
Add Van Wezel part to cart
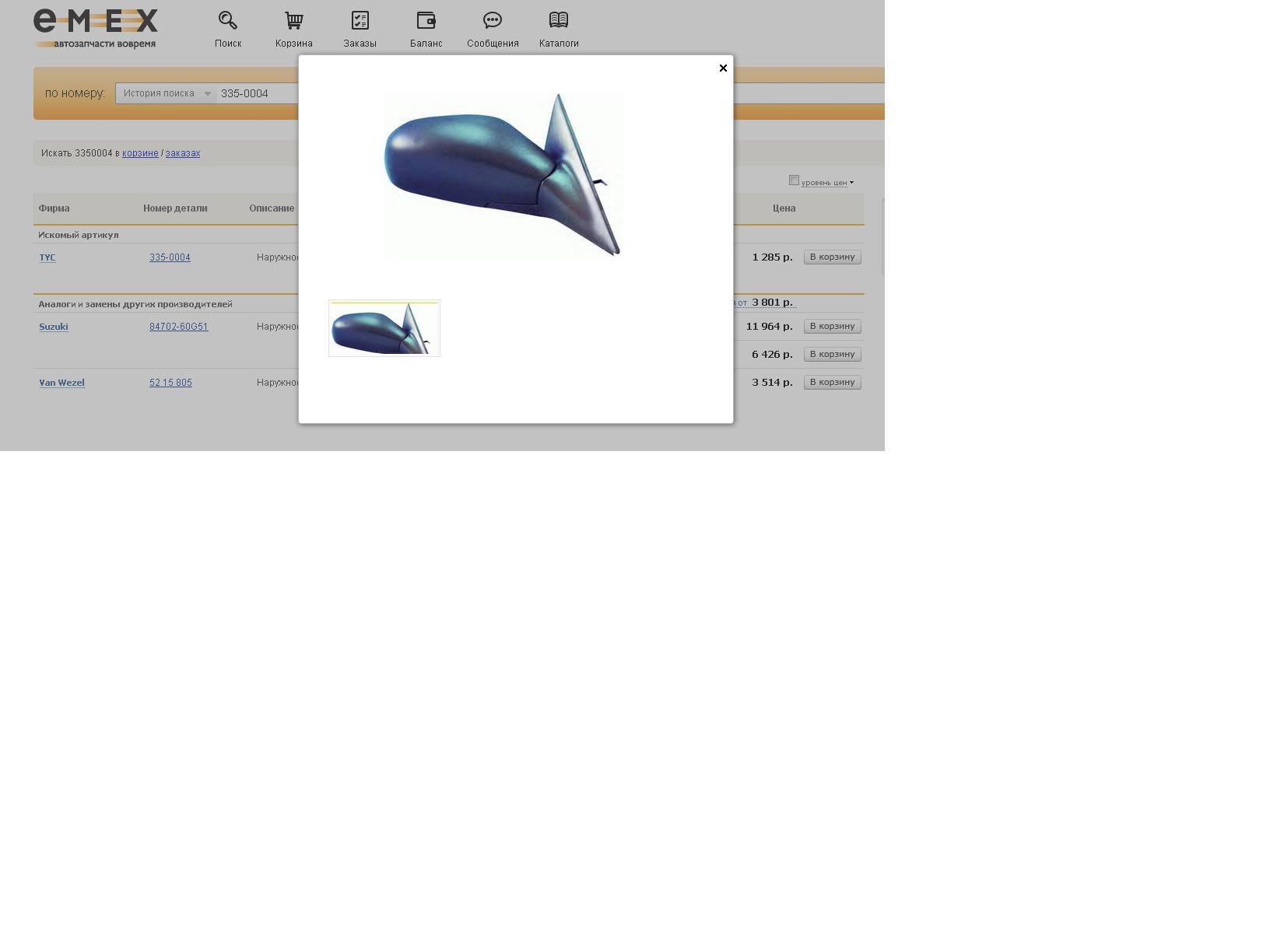832,383
